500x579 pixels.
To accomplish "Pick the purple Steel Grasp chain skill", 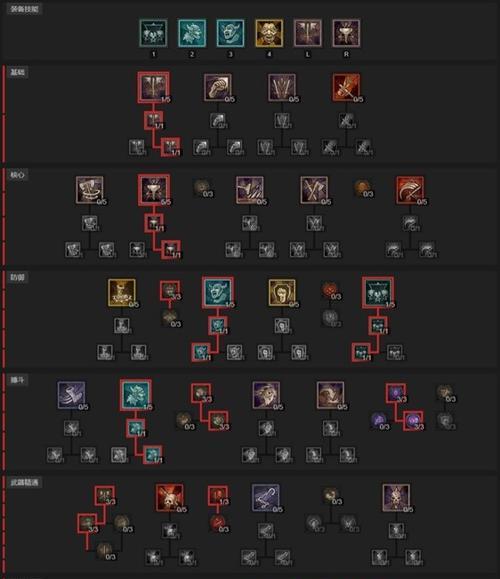I will pos(266,498).
